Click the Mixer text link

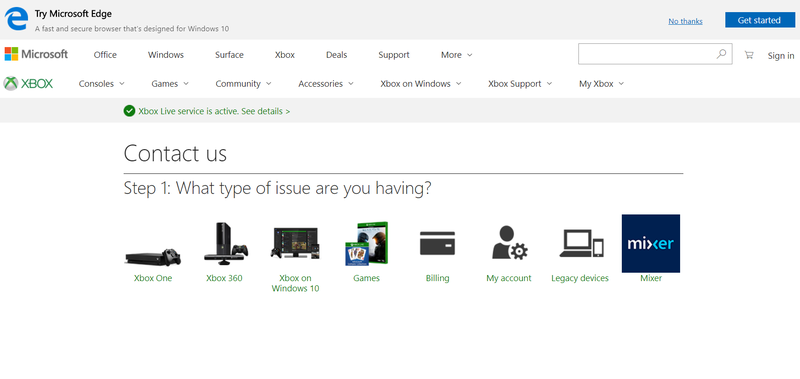pos(651,278)
